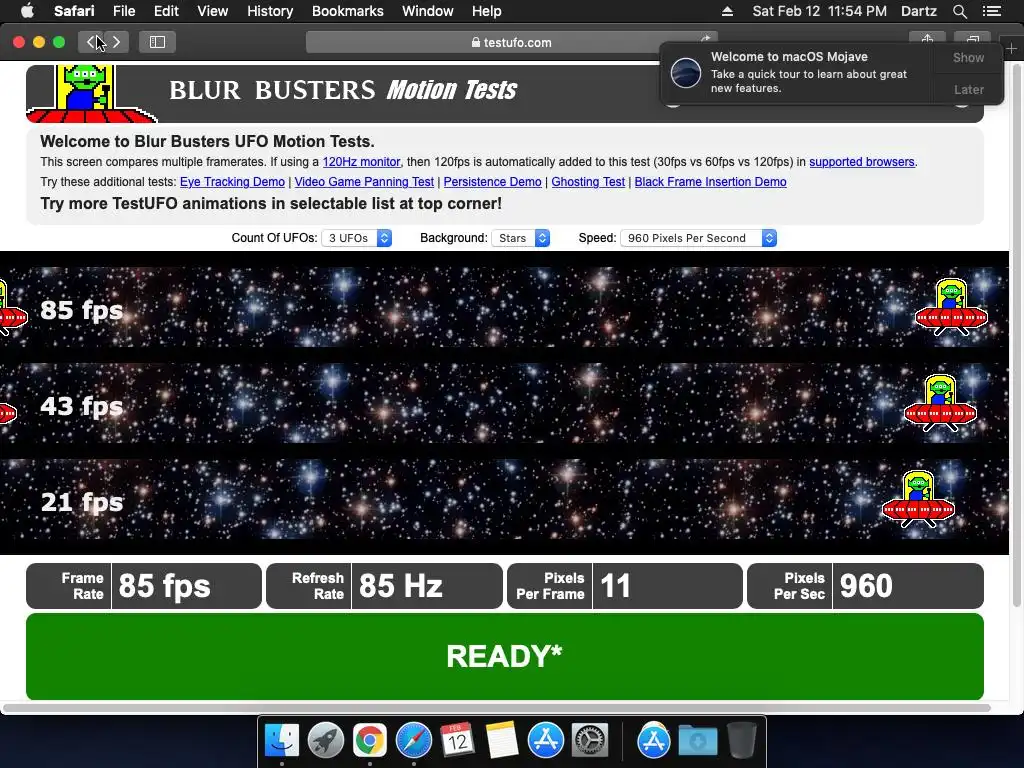Open the App Store icon beside Downloads
This screenshot has width=1024, height=768.
(x=654, y=741)
